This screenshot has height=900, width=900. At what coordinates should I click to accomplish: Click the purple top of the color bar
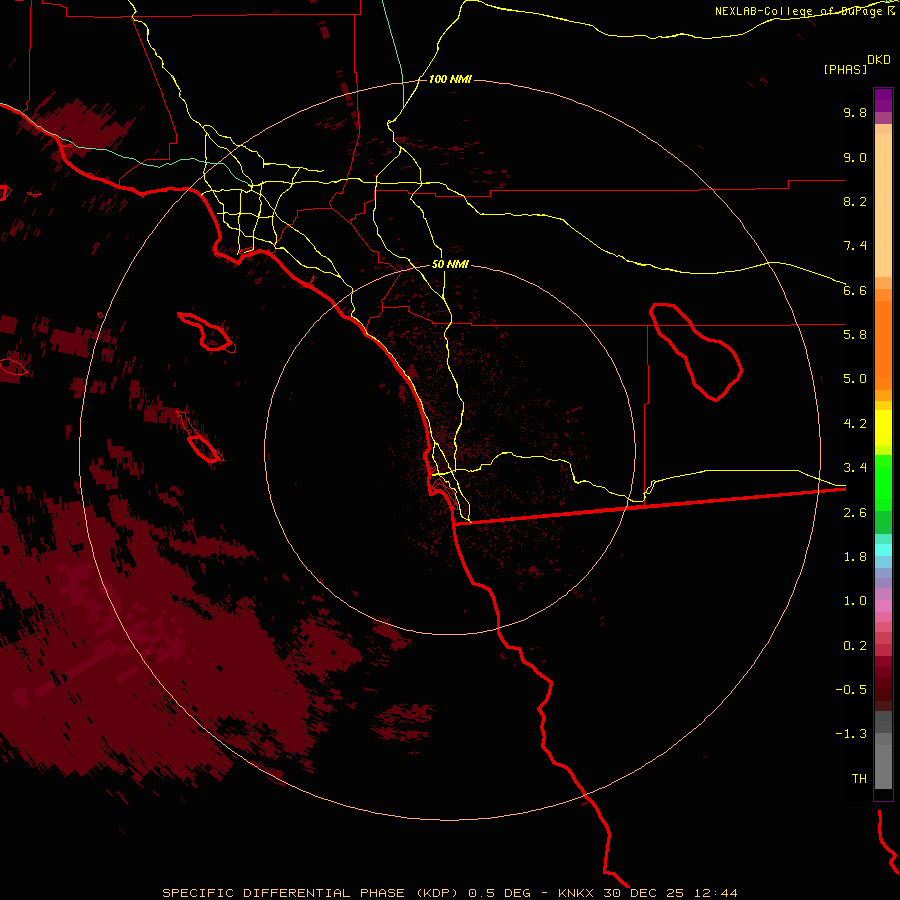pos(883,100)
